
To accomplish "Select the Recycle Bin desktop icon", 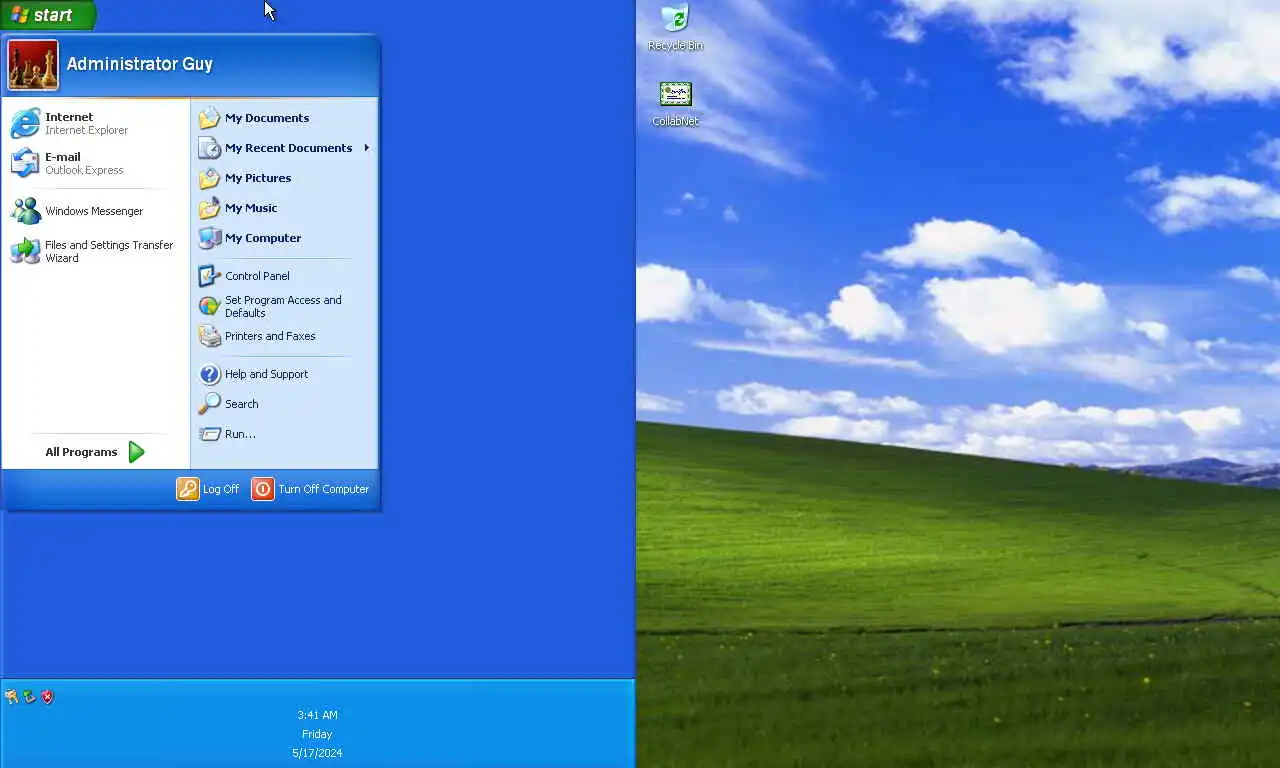I will click(x=676, y=28).
